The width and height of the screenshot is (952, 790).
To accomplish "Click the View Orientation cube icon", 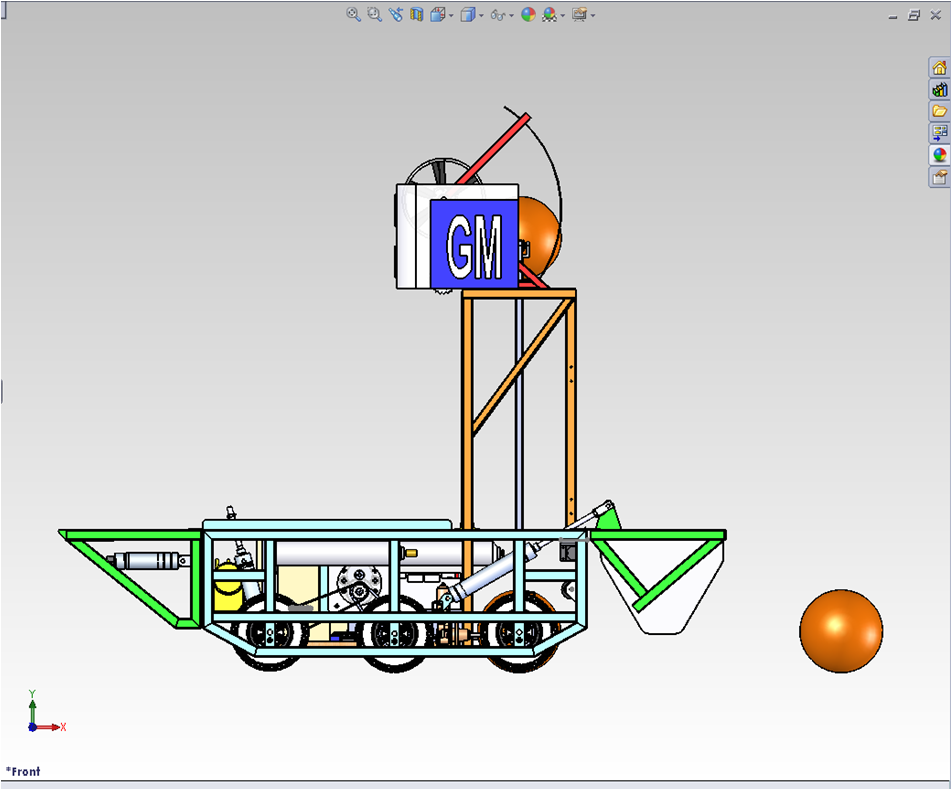I will (437, 14).
